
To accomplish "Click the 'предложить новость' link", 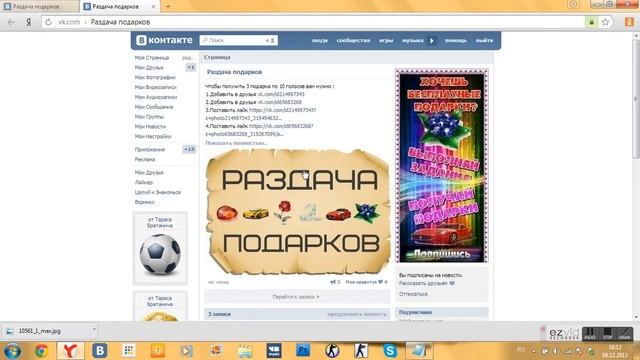I will [x=356, y=314].
